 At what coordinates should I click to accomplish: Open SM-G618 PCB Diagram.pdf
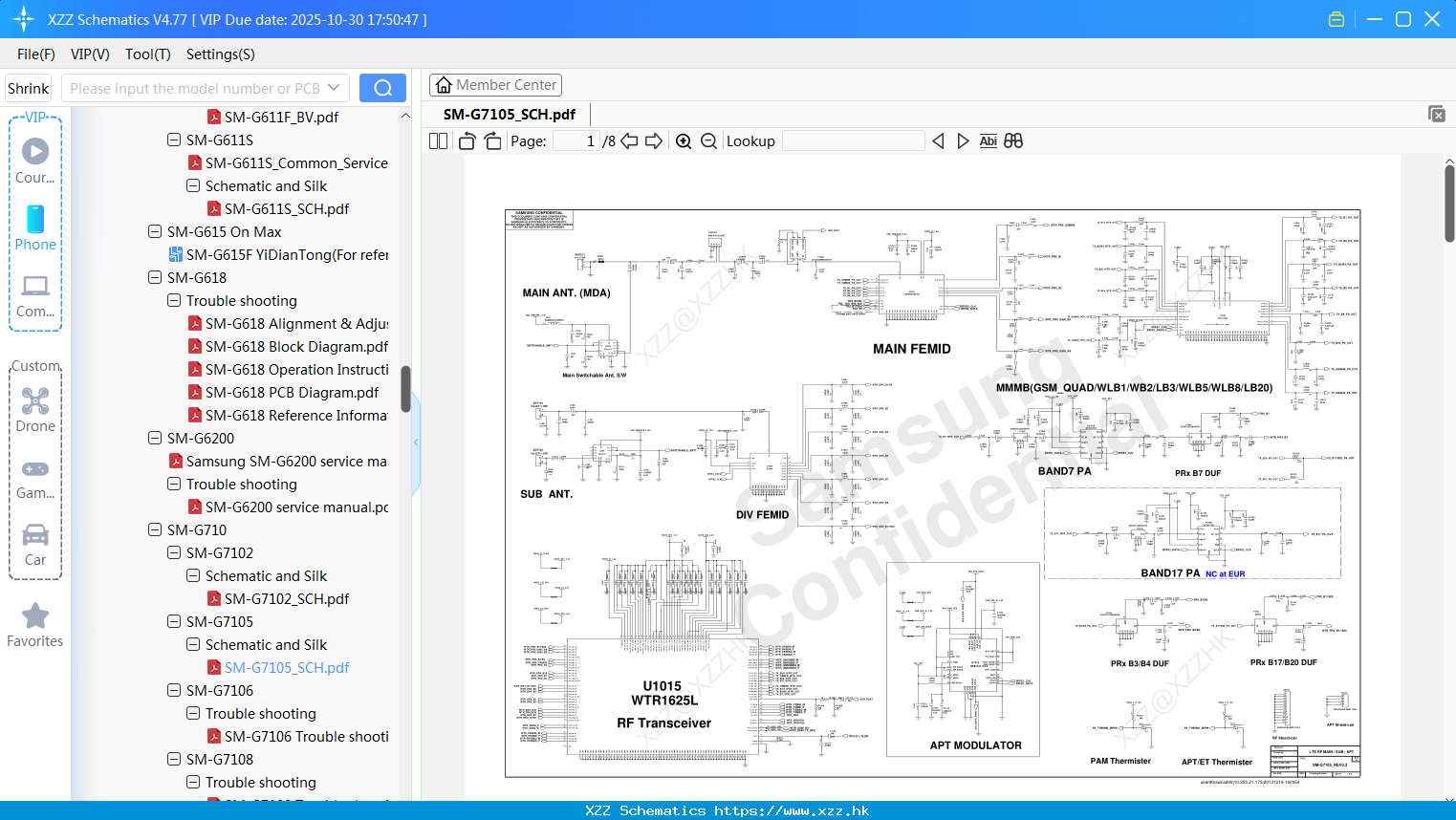coord(292,392)
